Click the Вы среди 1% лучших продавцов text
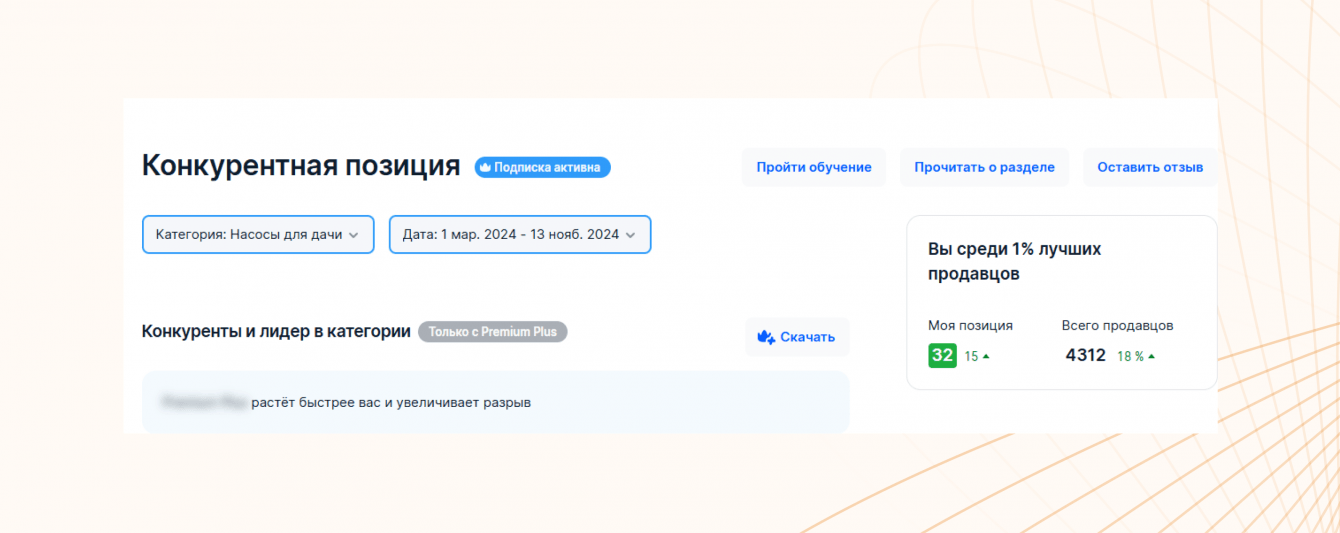Viewport: 1340px width, 533px height. pos(1014,261)
